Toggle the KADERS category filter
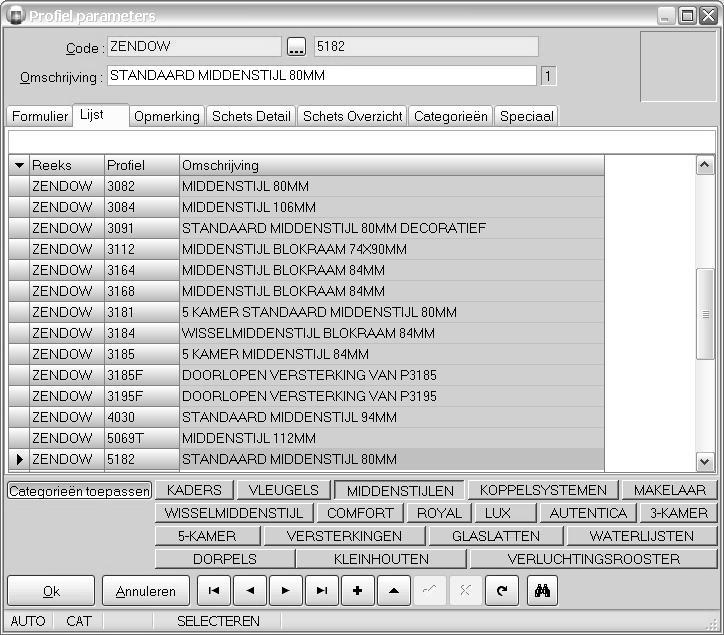The height and width of the screenshot is (635, 724). (x=194, y=490)
